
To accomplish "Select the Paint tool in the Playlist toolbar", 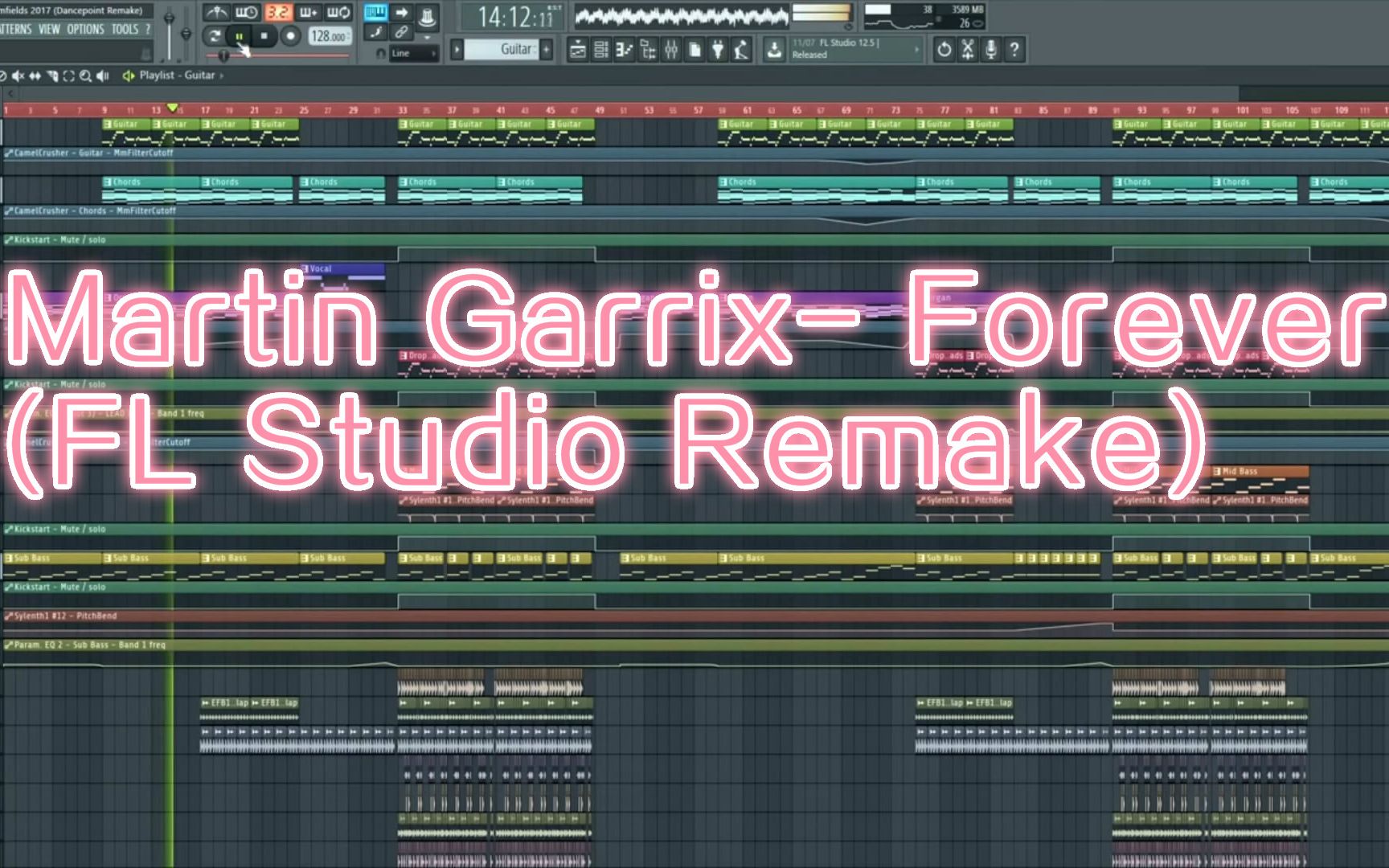I will 51,75.
